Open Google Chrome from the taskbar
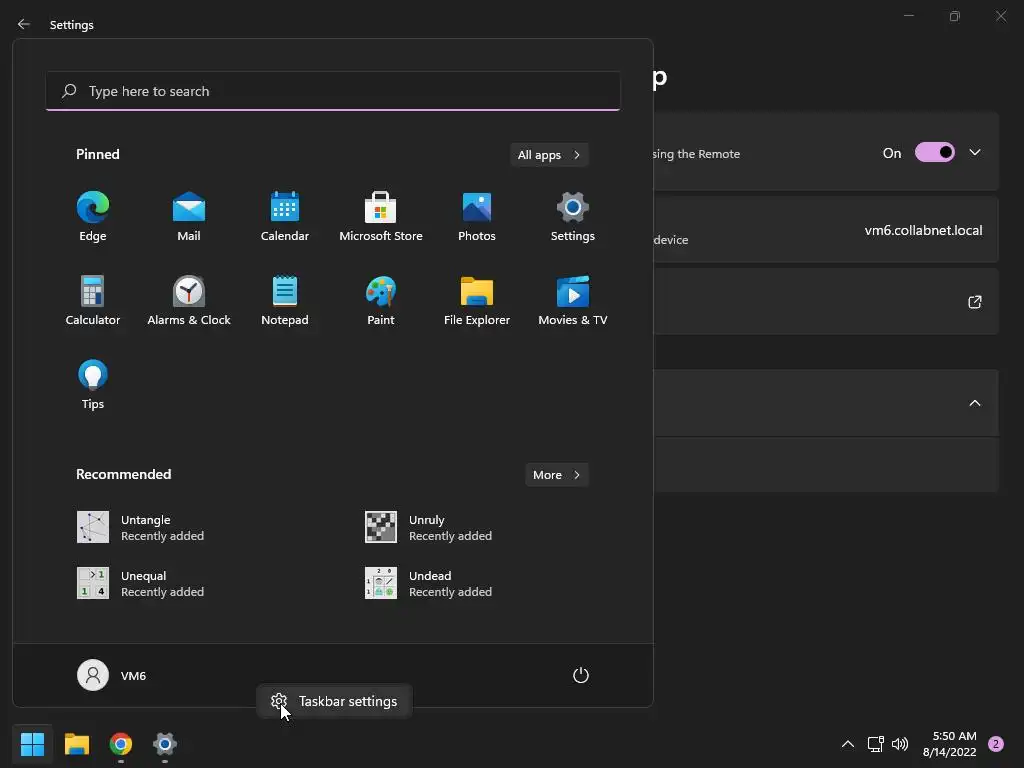Viewport: 1024px width, 768px height. (121, 744)
